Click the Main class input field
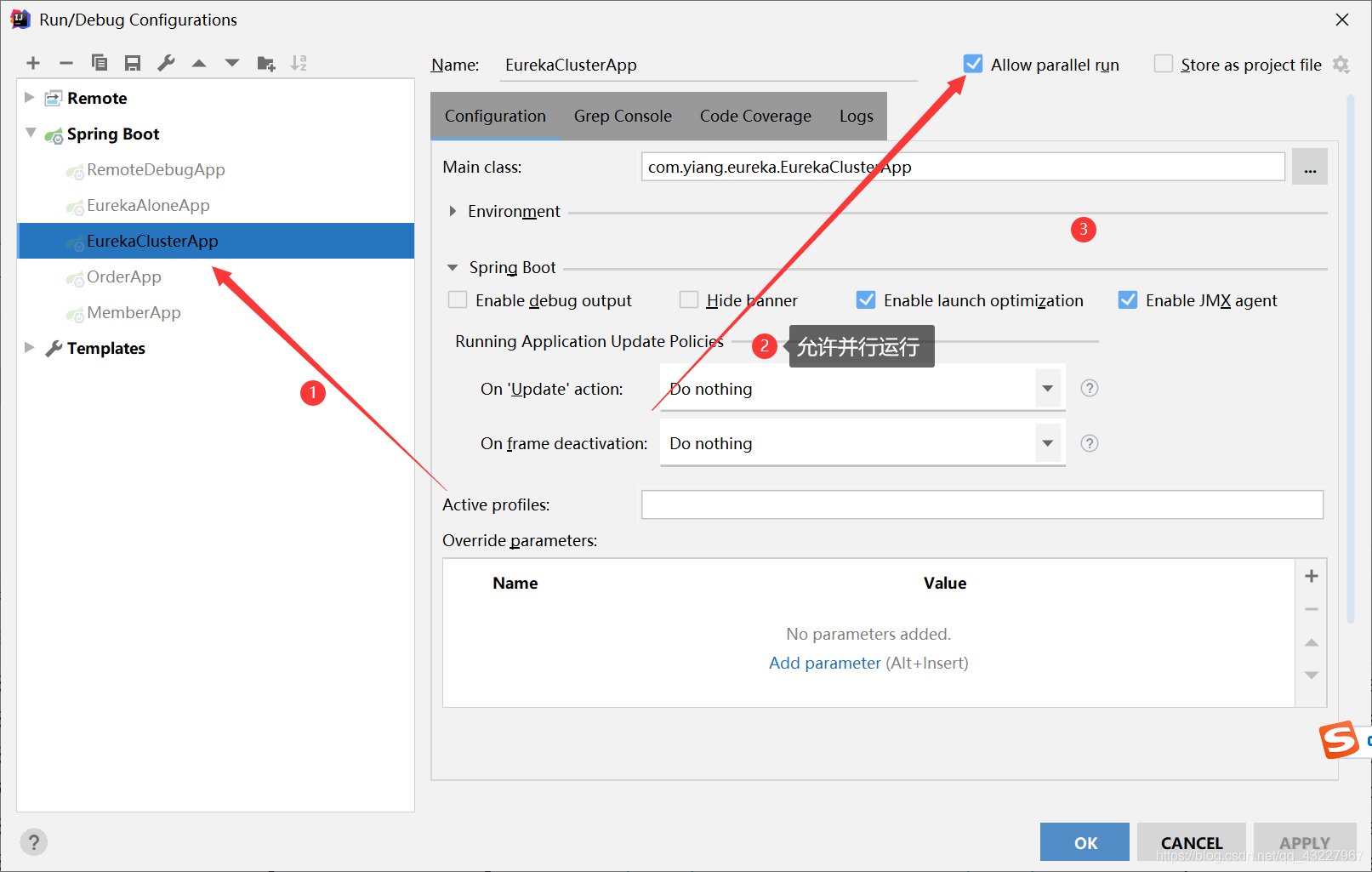This screenshot has width=1372, height=872. point(963,167)
